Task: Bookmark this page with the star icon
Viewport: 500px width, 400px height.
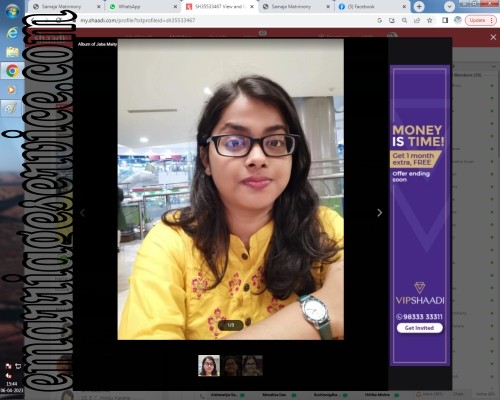Action: (430, 20)
